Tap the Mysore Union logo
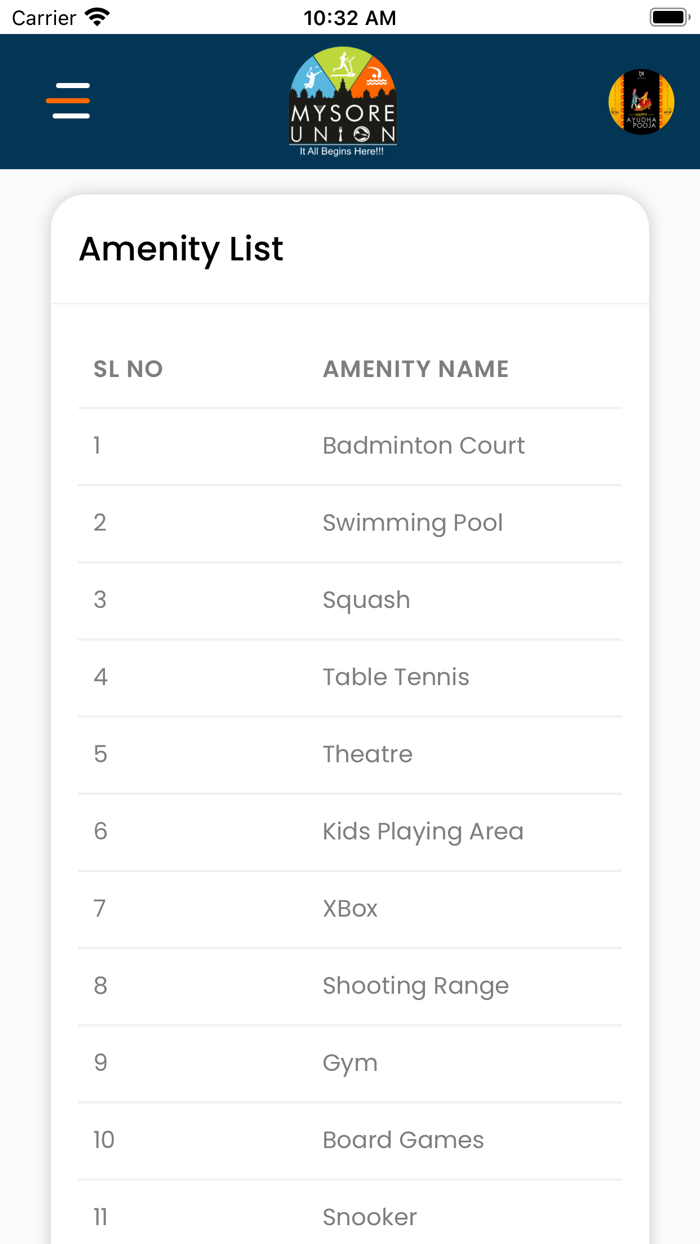 click(x=343, y=102)
